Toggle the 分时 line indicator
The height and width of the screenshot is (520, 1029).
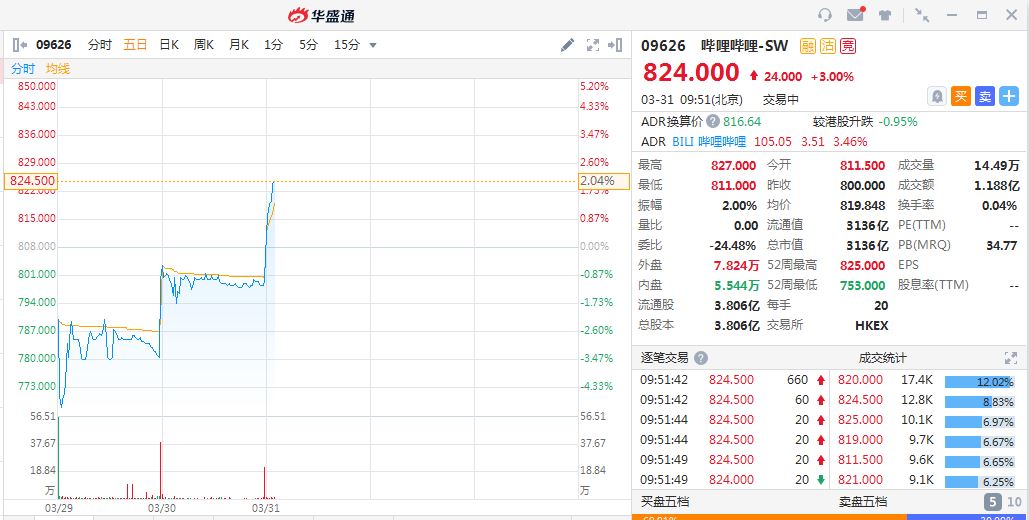(x=23, y=68)
